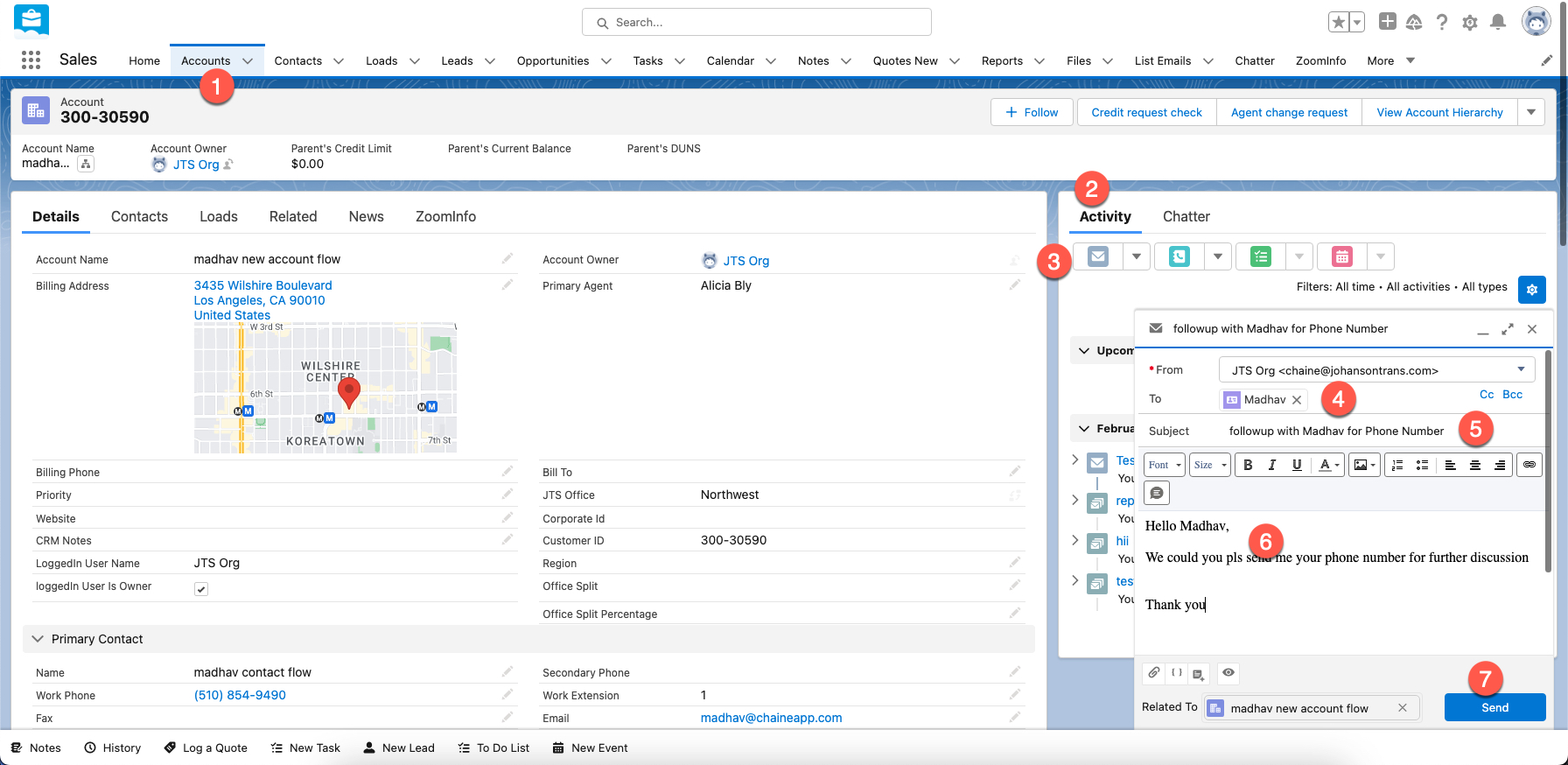This screenshot has width=1568, height=765.
Task: Open the More navigation dropdown
Action: pos(1391,60)
